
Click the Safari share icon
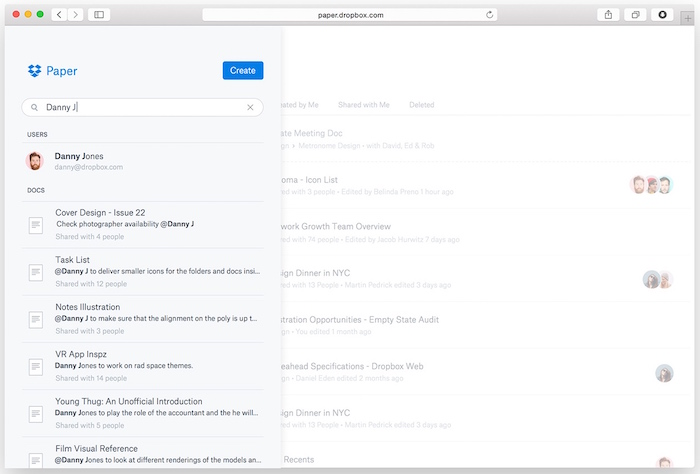click(608, 15)
